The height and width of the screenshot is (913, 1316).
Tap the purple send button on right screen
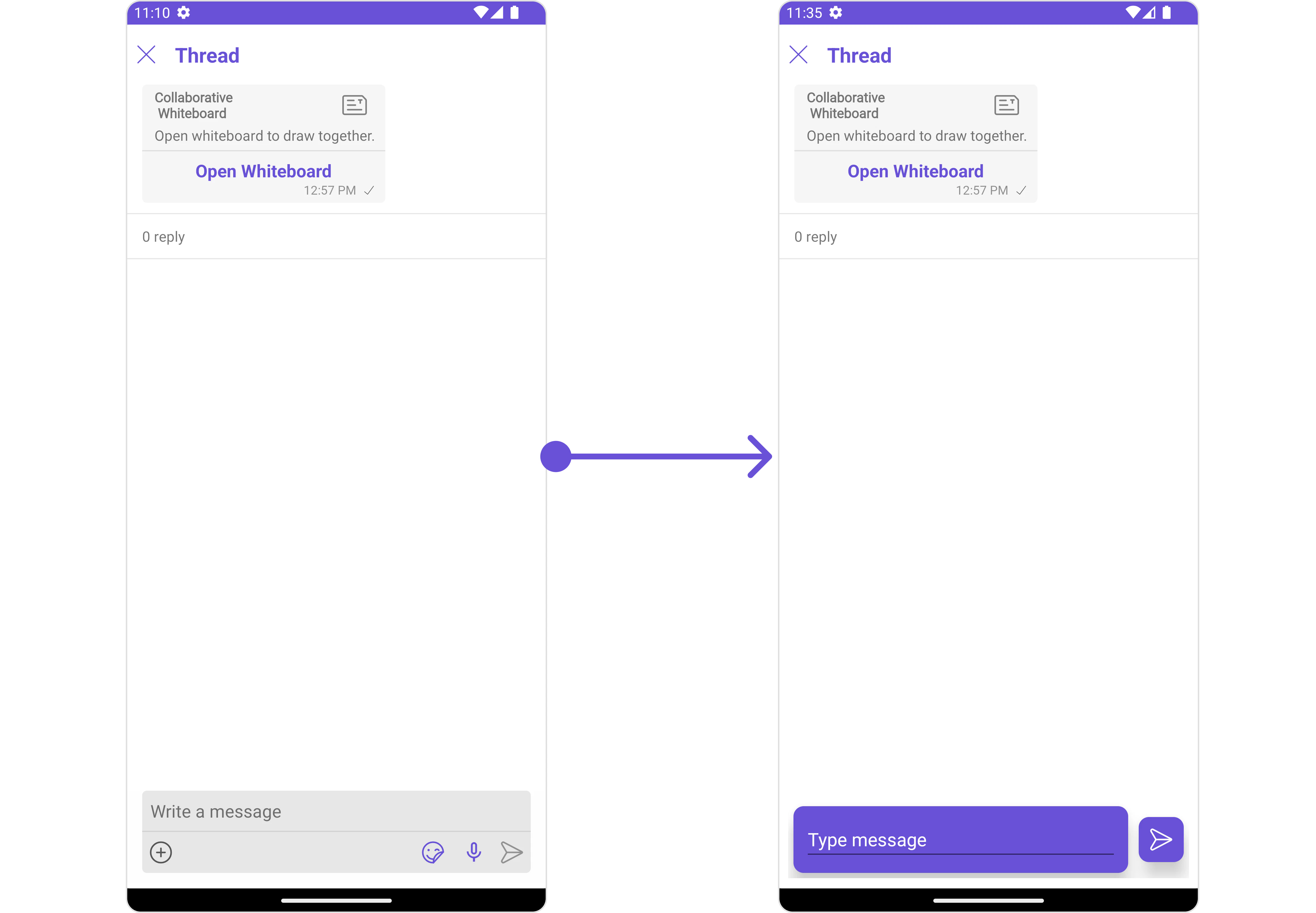pos(1160,839)
